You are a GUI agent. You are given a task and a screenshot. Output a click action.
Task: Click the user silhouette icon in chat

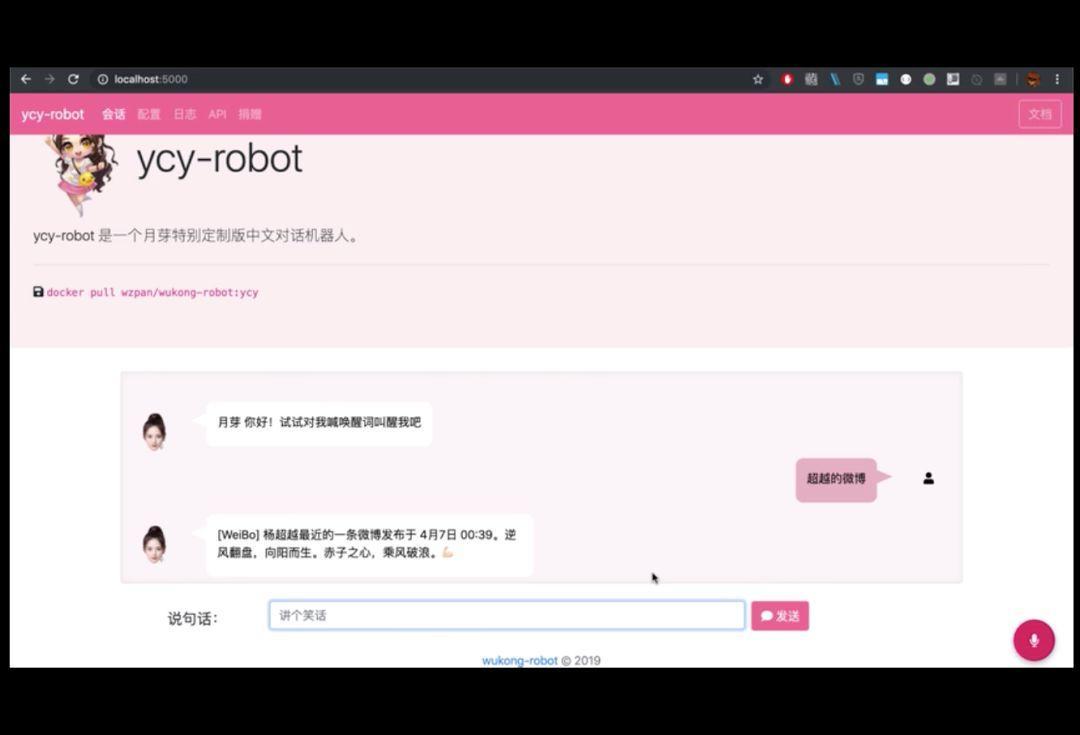click(x=928, y=478)
